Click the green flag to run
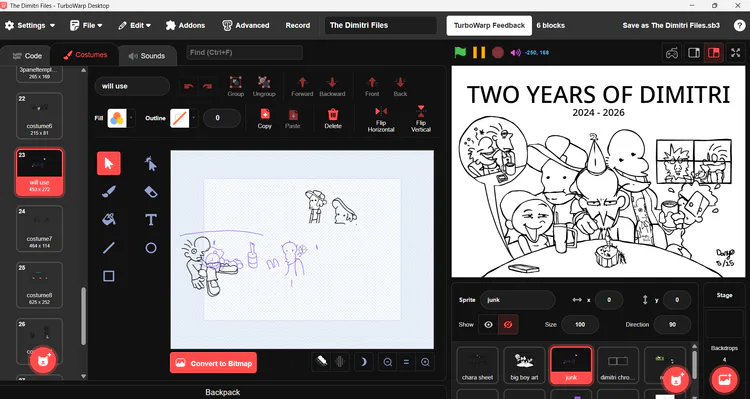Viewport: 750px width, 399px height. [460, 52]
